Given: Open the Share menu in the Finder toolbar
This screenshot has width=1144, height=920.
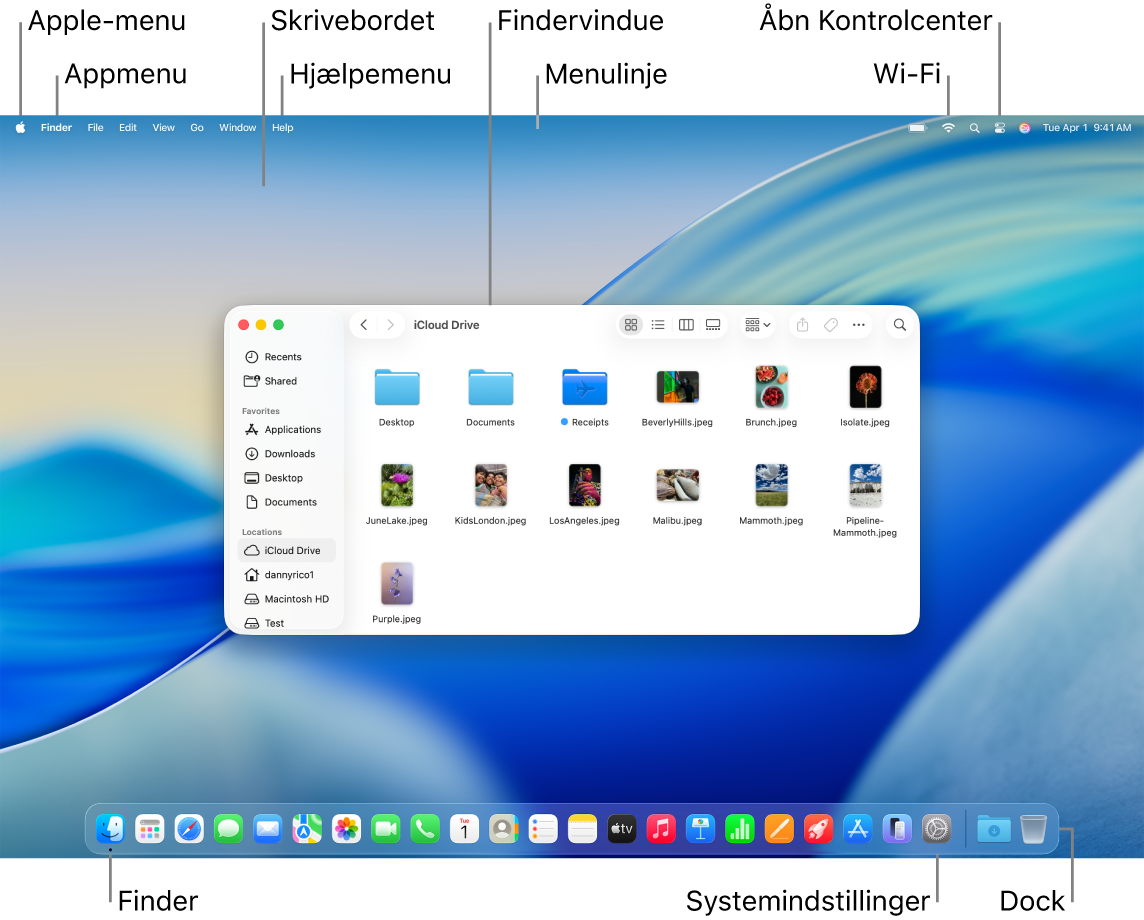Looking at the screenshot, I should pyautogui.click(x=801, y=324).
